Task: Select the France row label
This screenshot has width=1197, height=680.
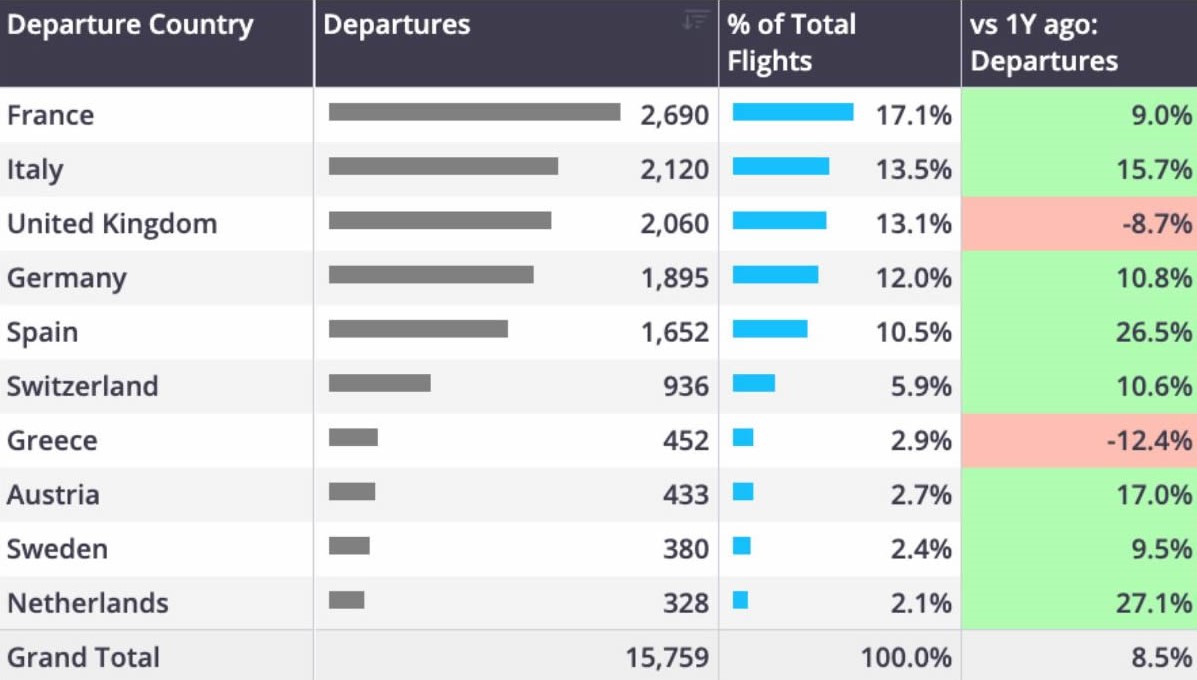Action: 50,115
